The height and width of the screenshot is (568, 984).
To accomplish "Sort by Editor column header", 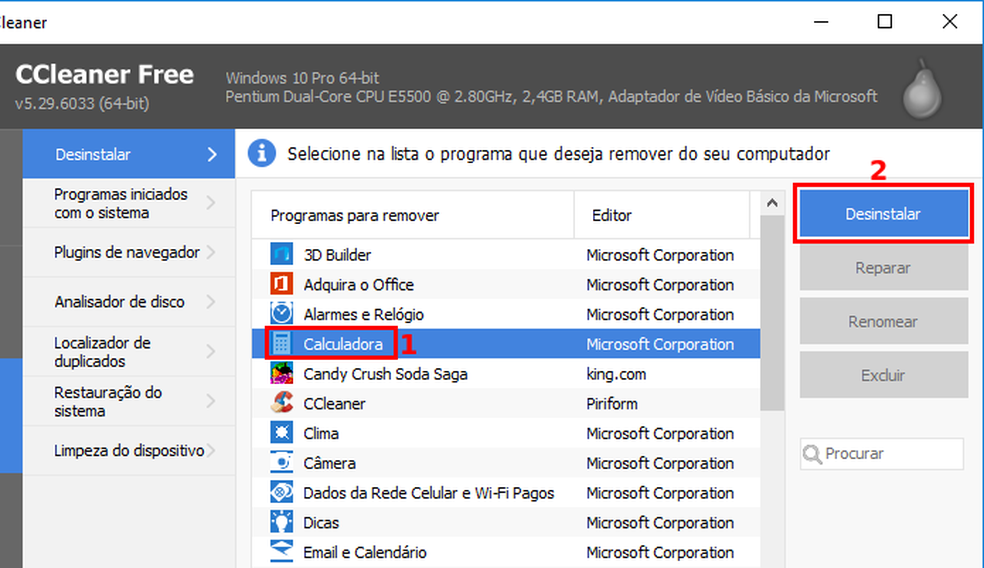I will click(x=662, y=215).
